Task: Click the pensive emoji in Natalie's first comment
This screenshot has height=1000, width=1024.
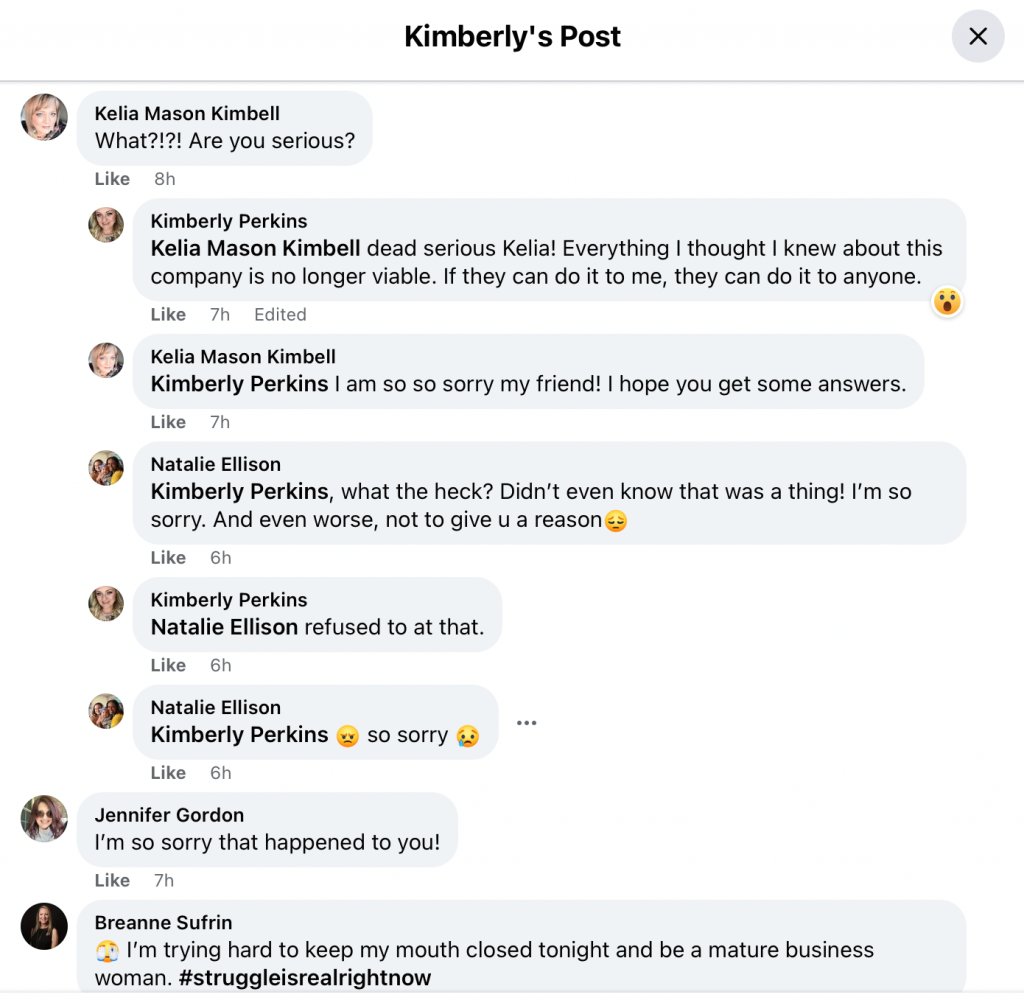Action: click(x=616, y=521)
